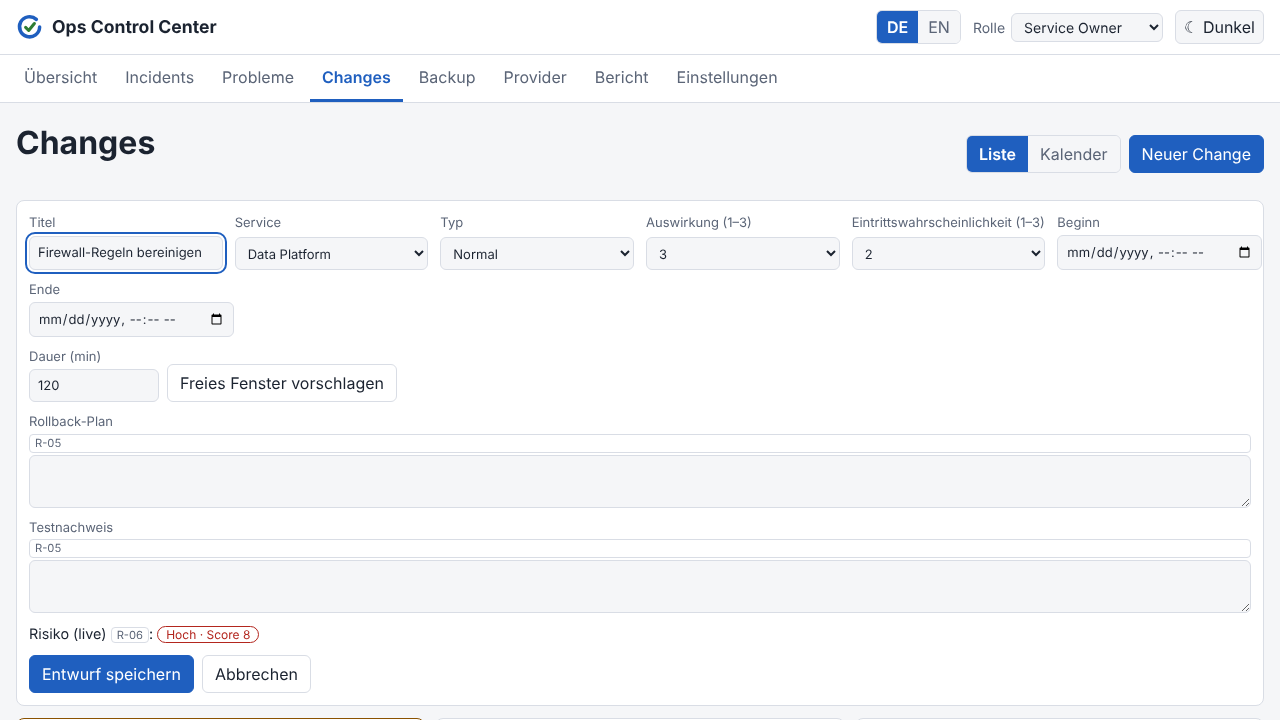Viewport: 1280px width, 720px height.
Task: Click the Ende date-time field
Action: (x=131, y=320)
